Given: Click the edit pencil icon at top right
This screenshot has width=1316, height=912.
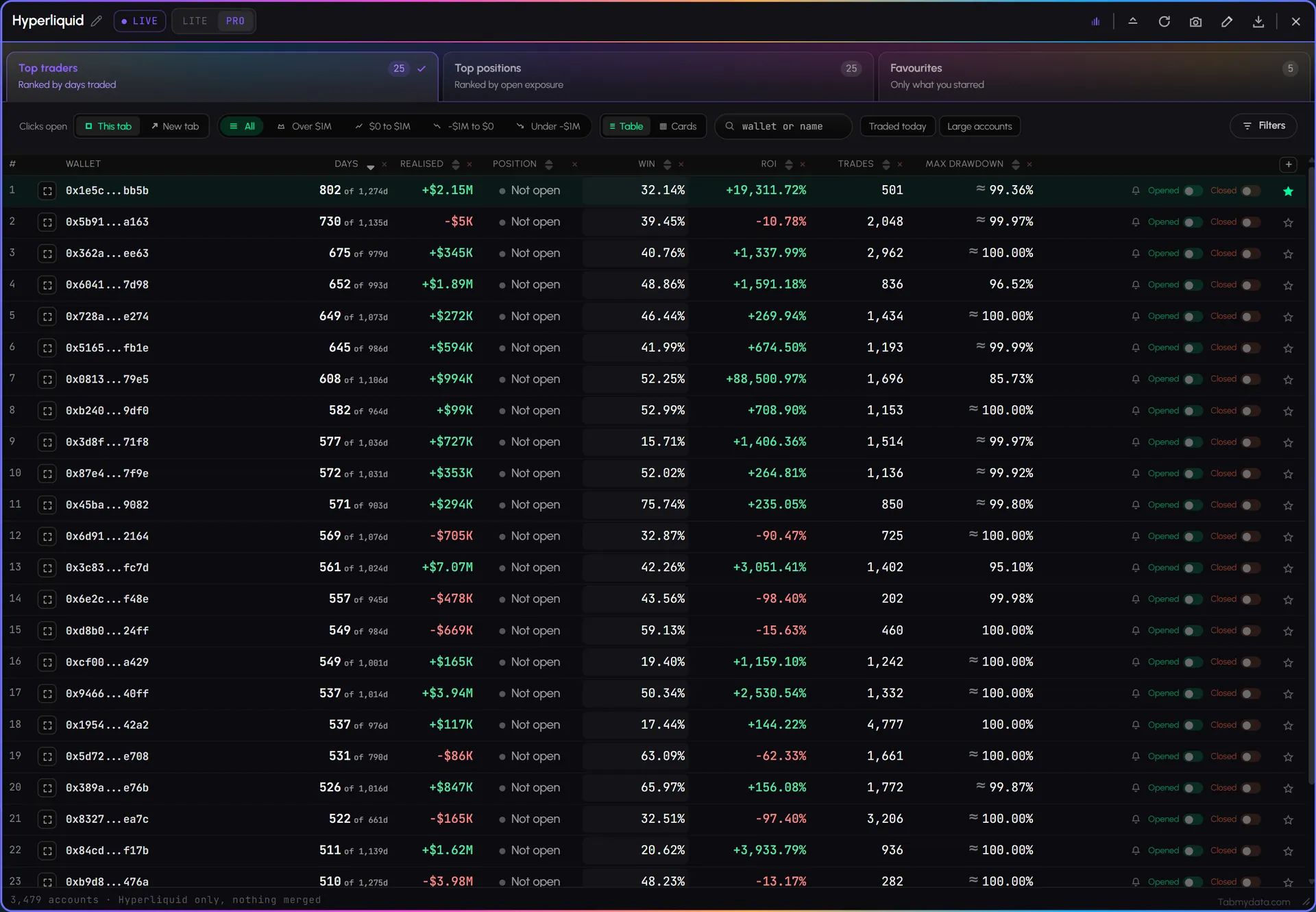Looking at the screenshot, I should click(x=1227, y=21).
